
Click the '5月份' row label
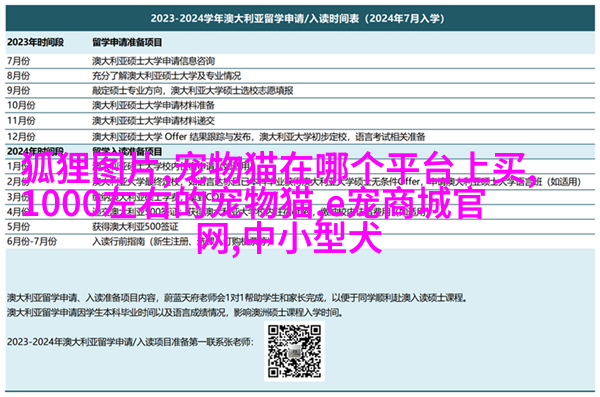[x=18, y=227]
